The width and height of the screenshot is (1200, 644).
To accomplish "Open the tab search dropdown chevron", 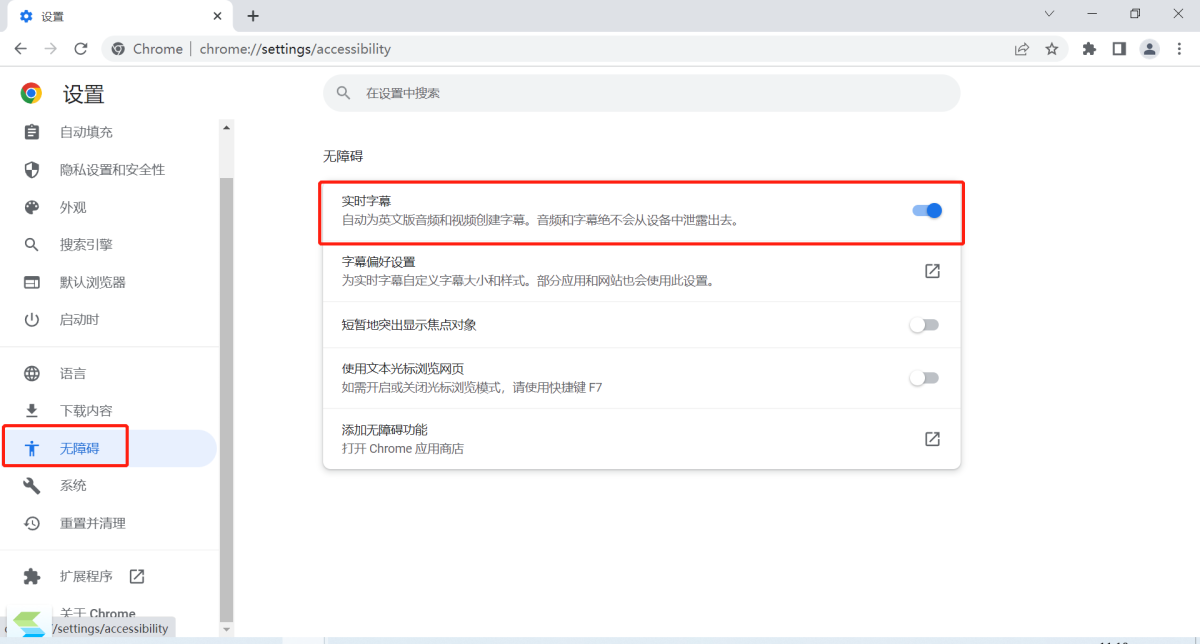I will 1049,14.
